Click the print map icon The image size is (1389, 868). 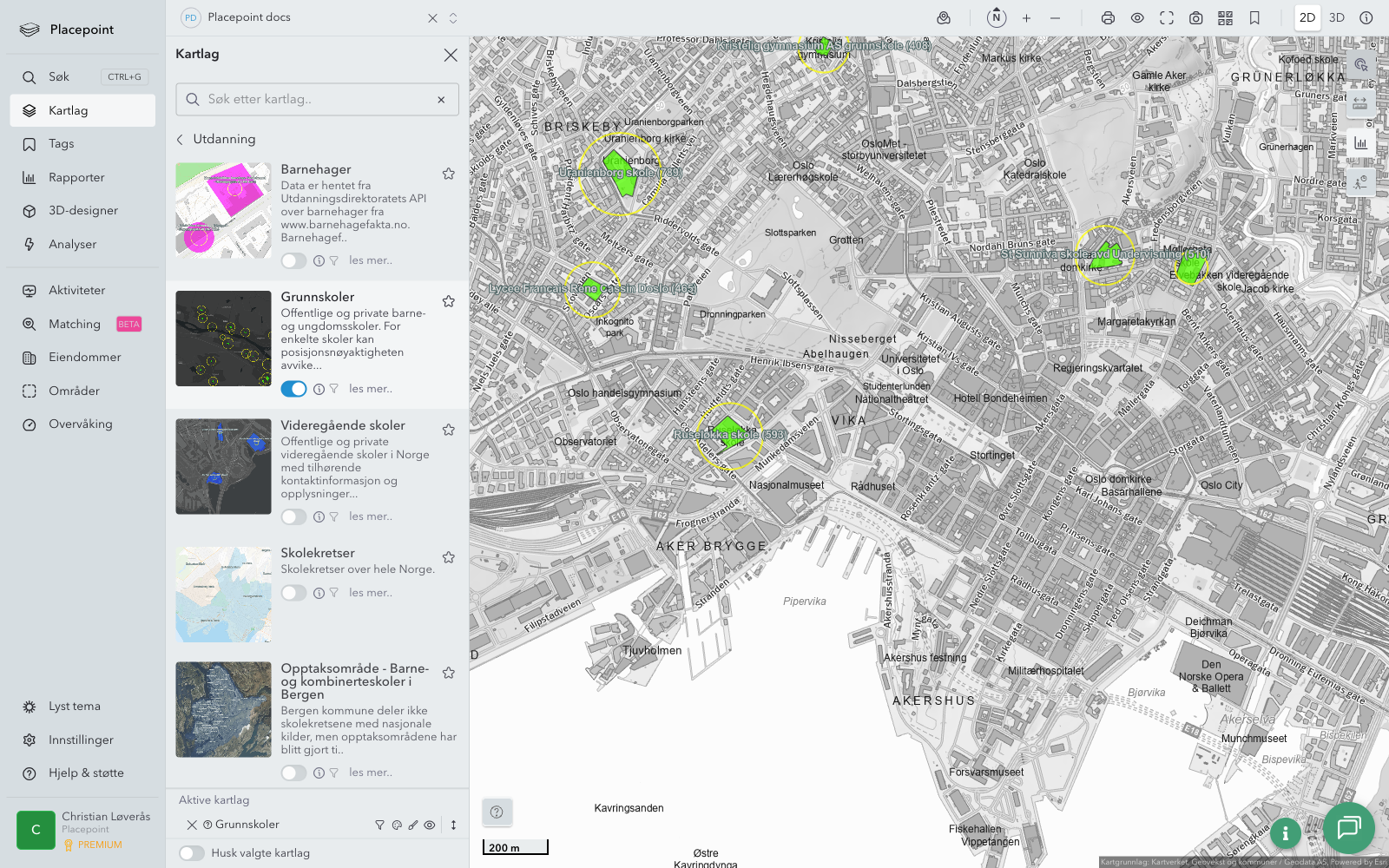(1108, 18)
